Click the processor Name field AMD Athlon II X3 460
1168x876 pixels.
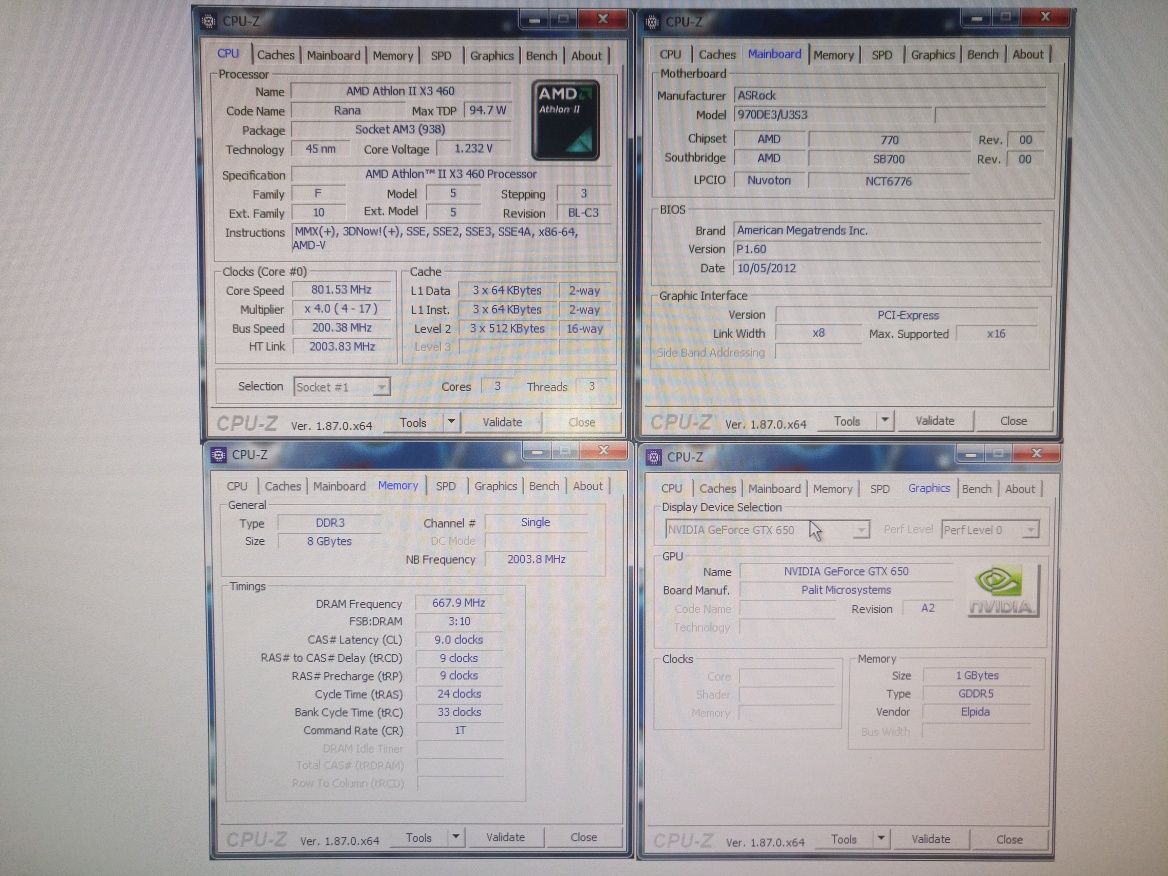tap(401, 91)
